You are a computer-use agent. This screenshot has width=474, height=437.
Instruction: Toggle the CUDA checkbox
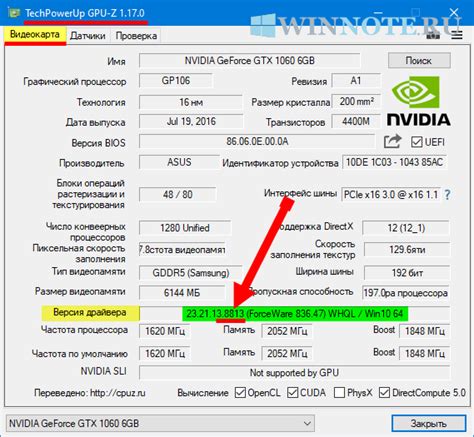point(292,393)
